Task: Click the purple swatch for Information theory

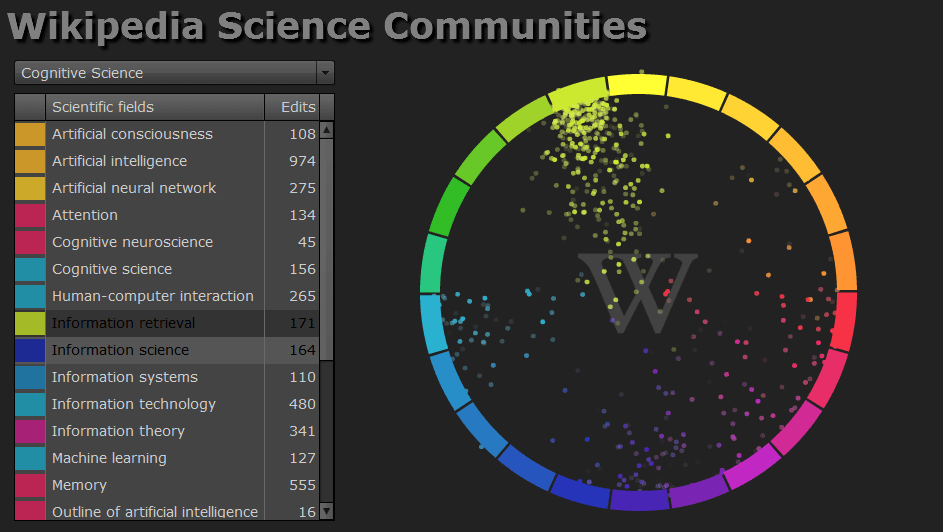Action: pos(30,432)
